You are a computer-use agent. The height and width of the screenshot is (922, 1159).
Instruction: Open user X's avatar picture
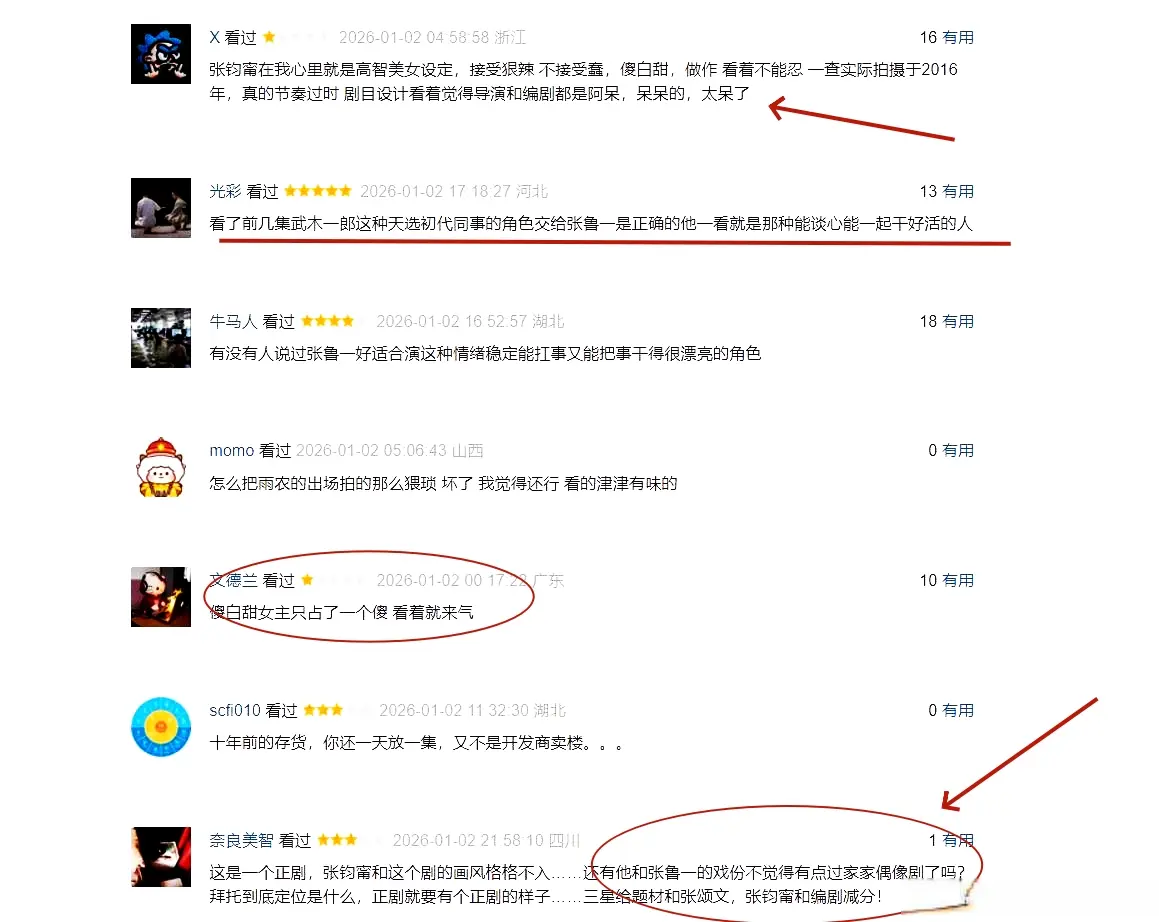tap(160, 53)
